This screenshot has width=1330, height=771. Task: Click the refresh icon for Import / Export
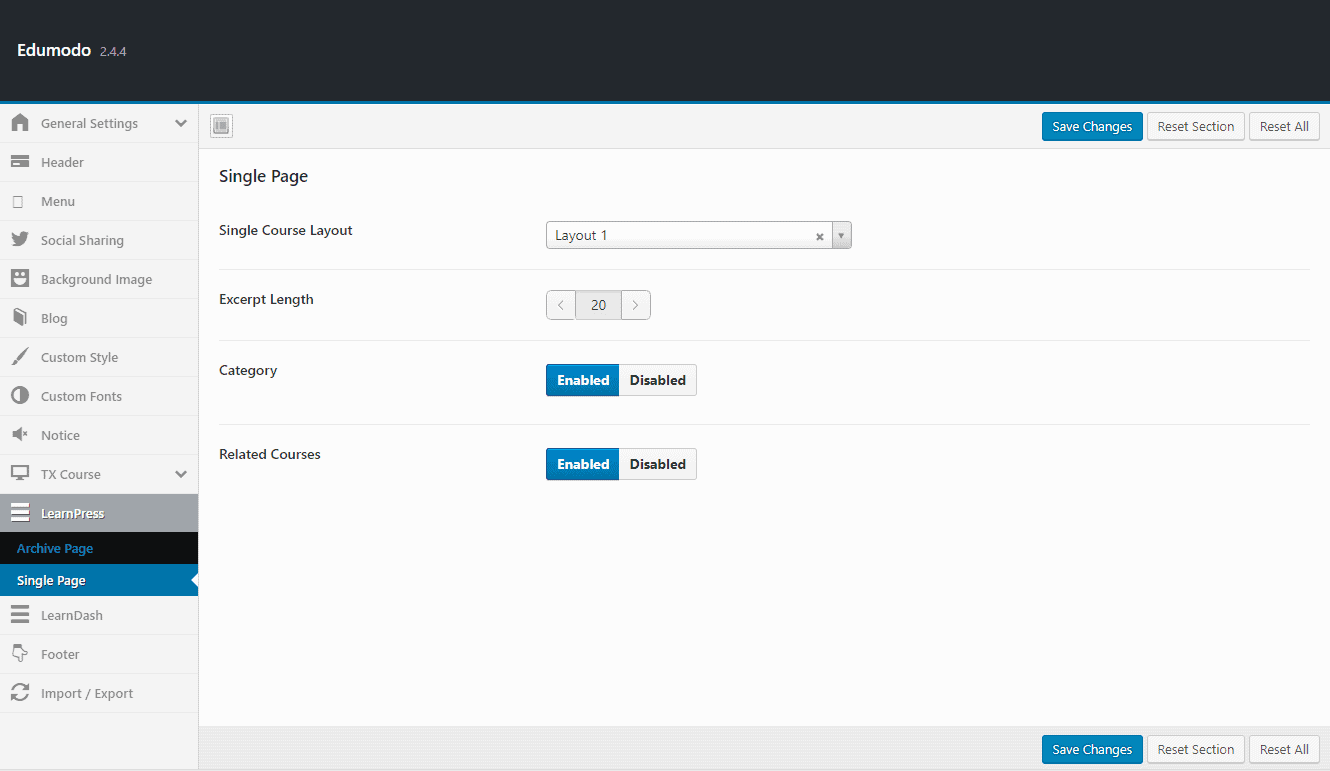pyautogui.click(x=20, y=693)
